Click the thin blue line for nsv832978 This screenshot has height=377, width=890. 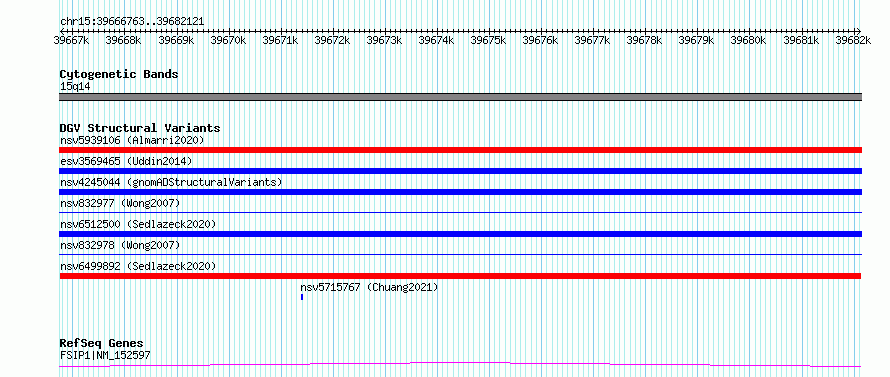(460, 254)
